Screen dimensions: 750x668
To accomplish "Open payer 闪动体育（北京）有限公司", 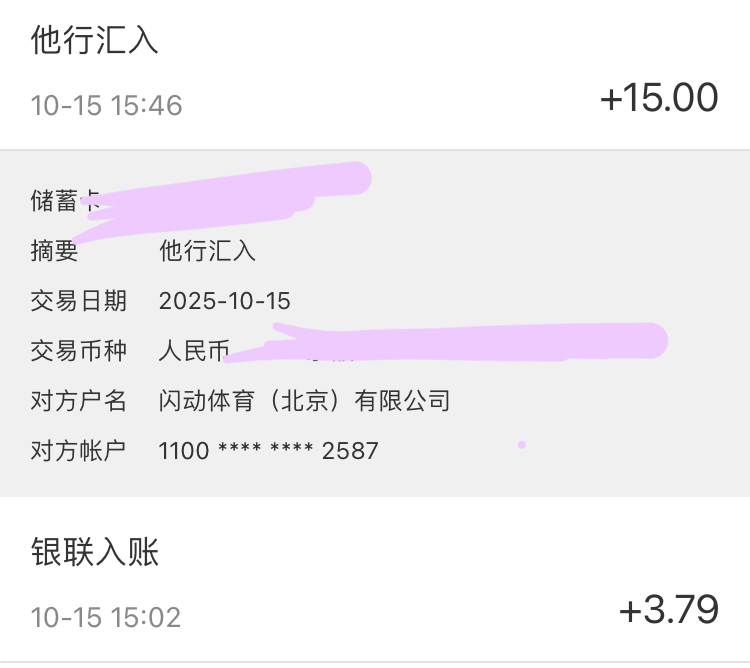I will (304, 401).
